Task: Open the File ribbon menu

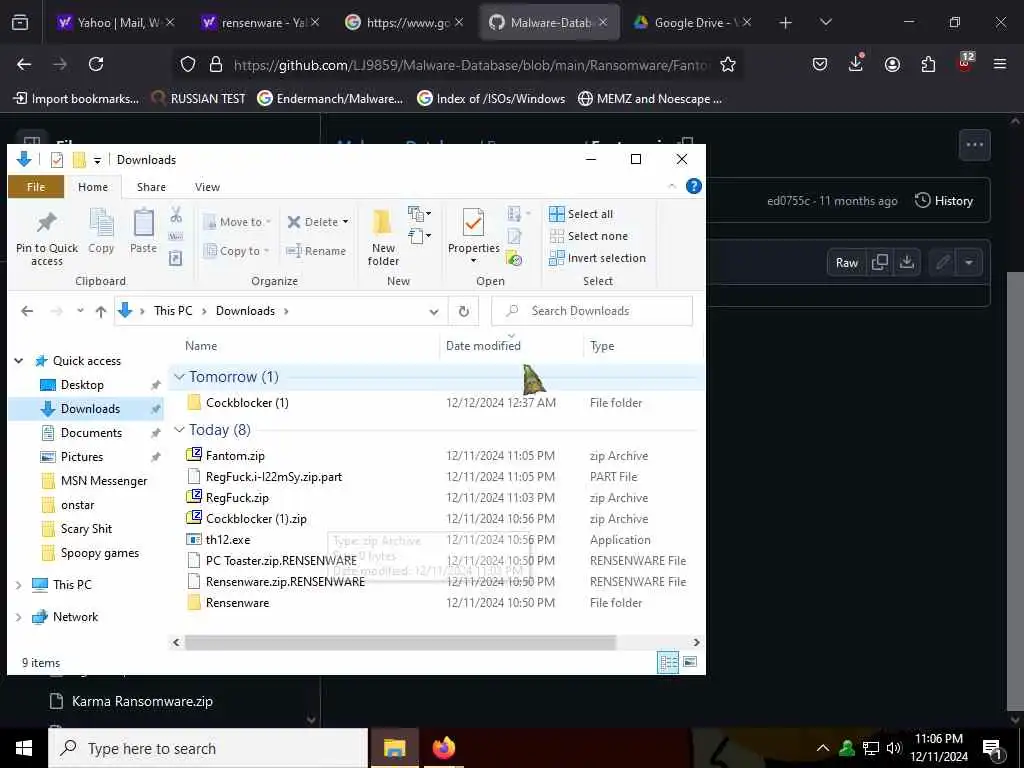Action: point(36,187)
